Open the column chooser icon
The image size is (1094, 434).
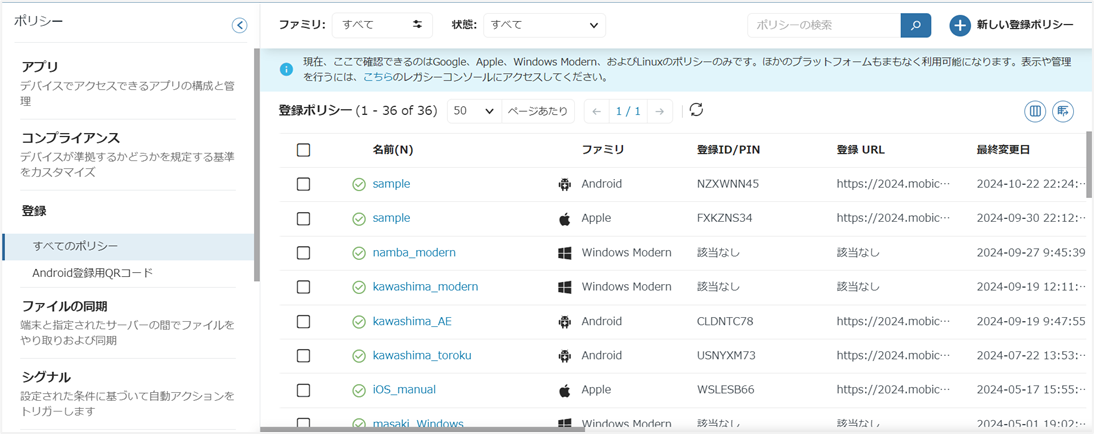(1035, 111)
